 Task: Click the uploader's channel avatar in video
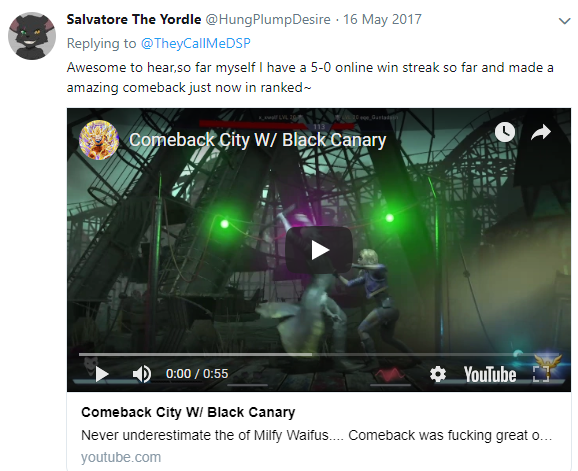(99, 140)
